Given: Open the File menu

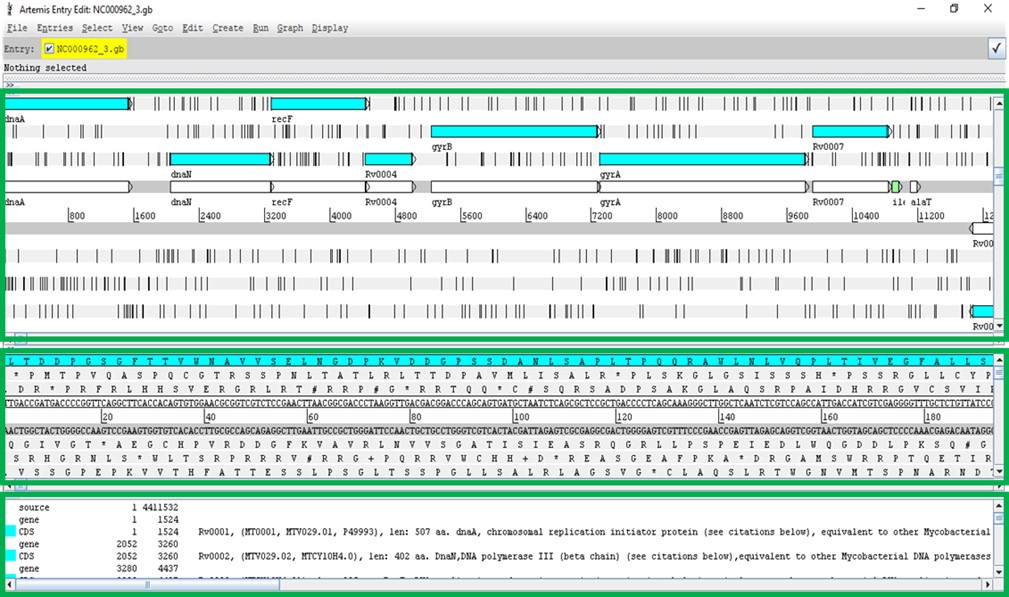Looking at the screenshot, I should tap(17, 28).
